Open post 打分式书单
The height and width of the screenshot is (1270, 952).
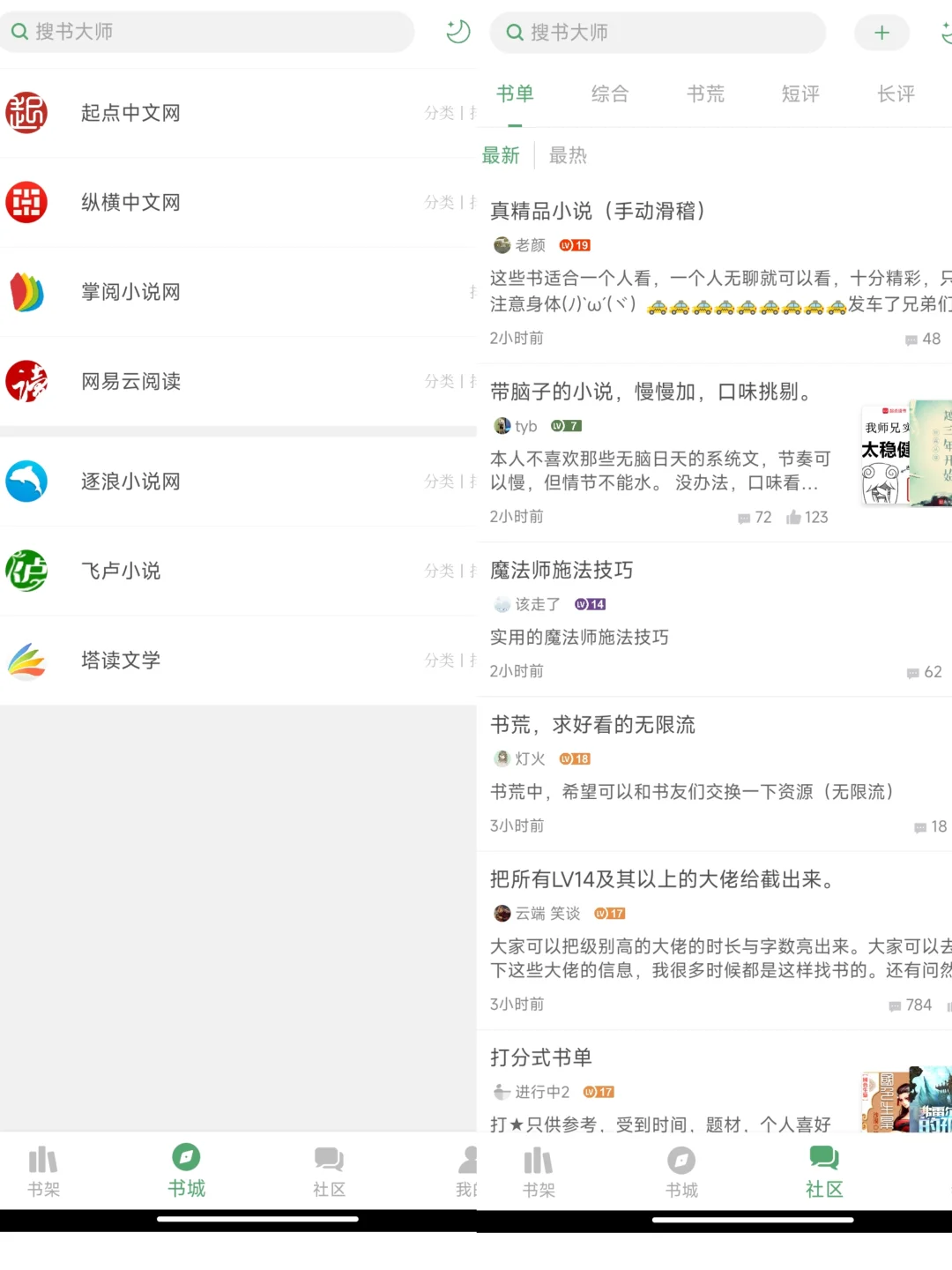tap(541, 1057)
